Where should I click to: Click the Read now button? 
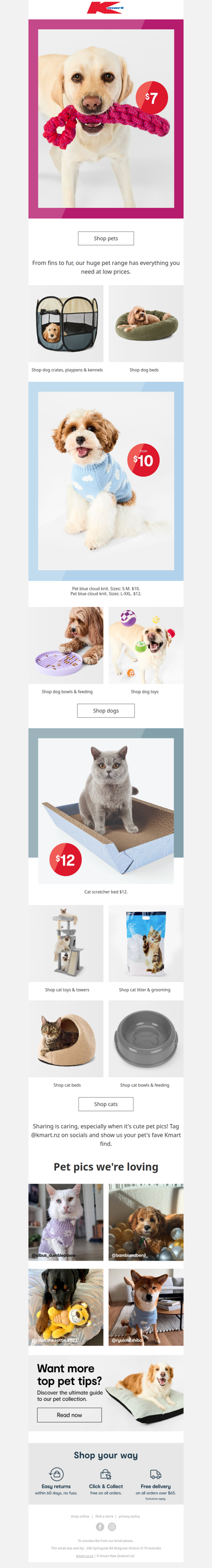[69, 1415]
